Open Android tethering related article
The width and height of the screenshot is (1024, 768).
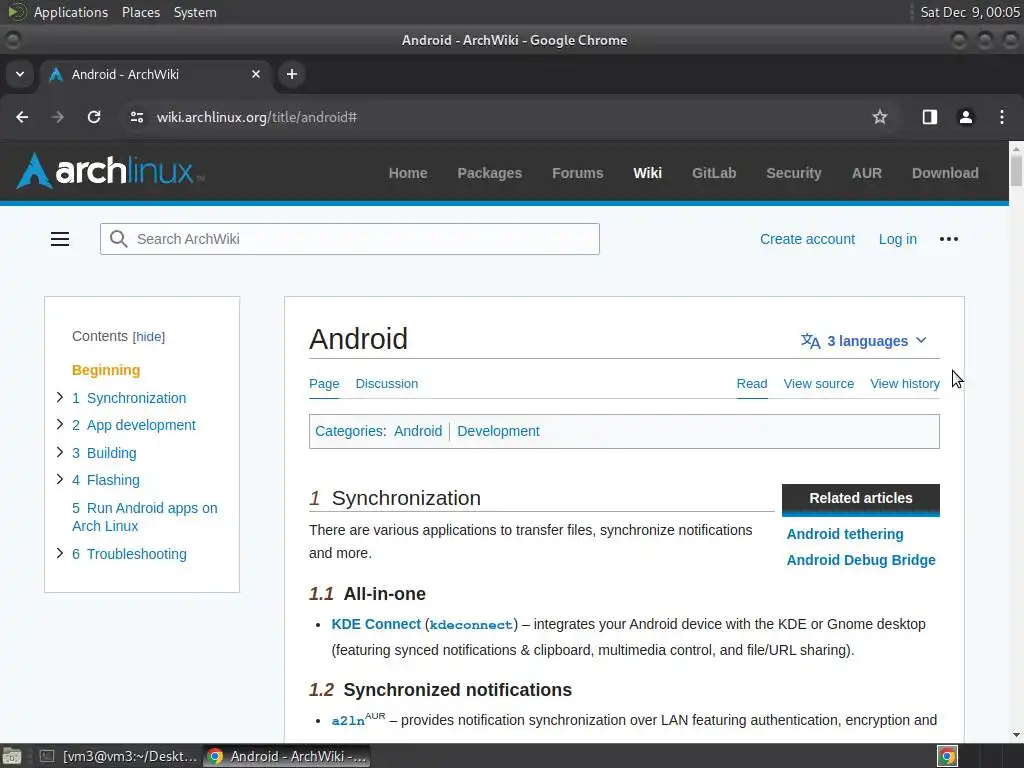tap(845, 534)
